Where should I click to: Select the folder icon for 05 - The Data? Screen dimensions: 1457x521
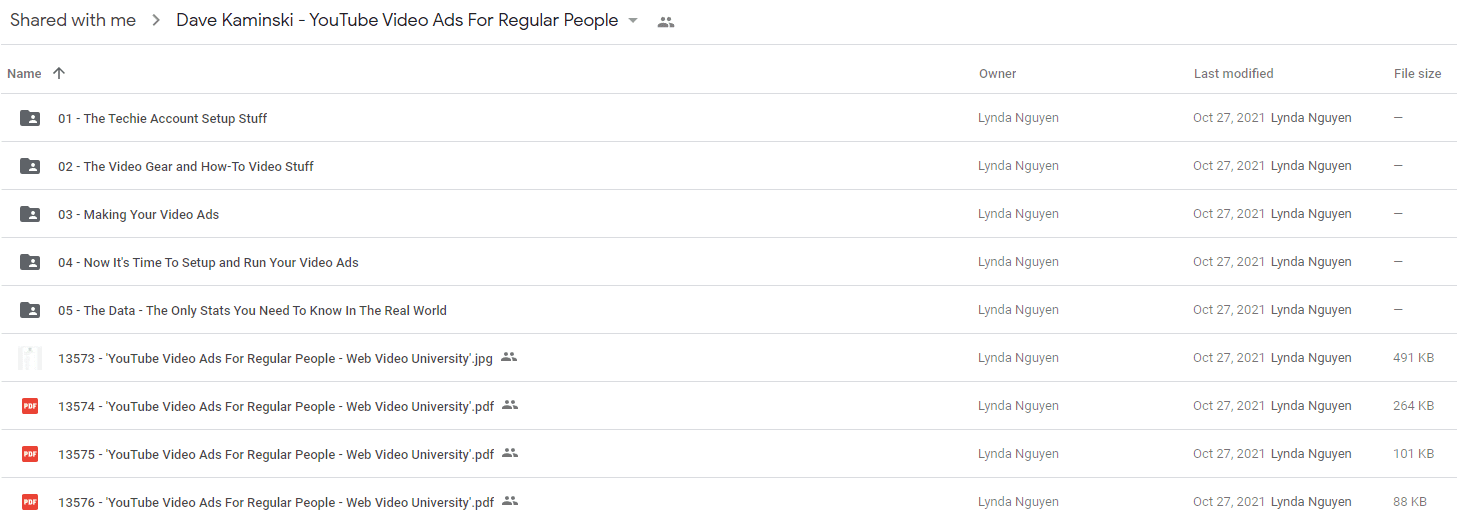point(30,310)
